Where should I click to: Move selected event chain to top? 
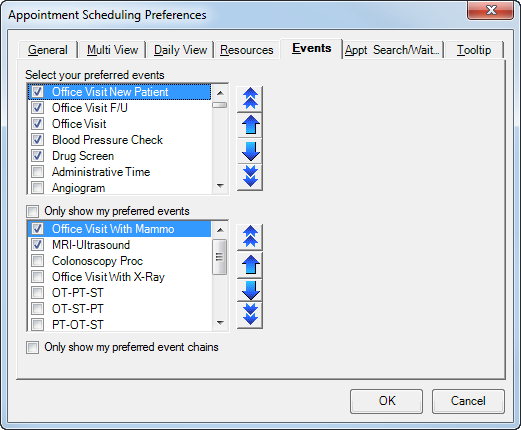pos(250,237)
